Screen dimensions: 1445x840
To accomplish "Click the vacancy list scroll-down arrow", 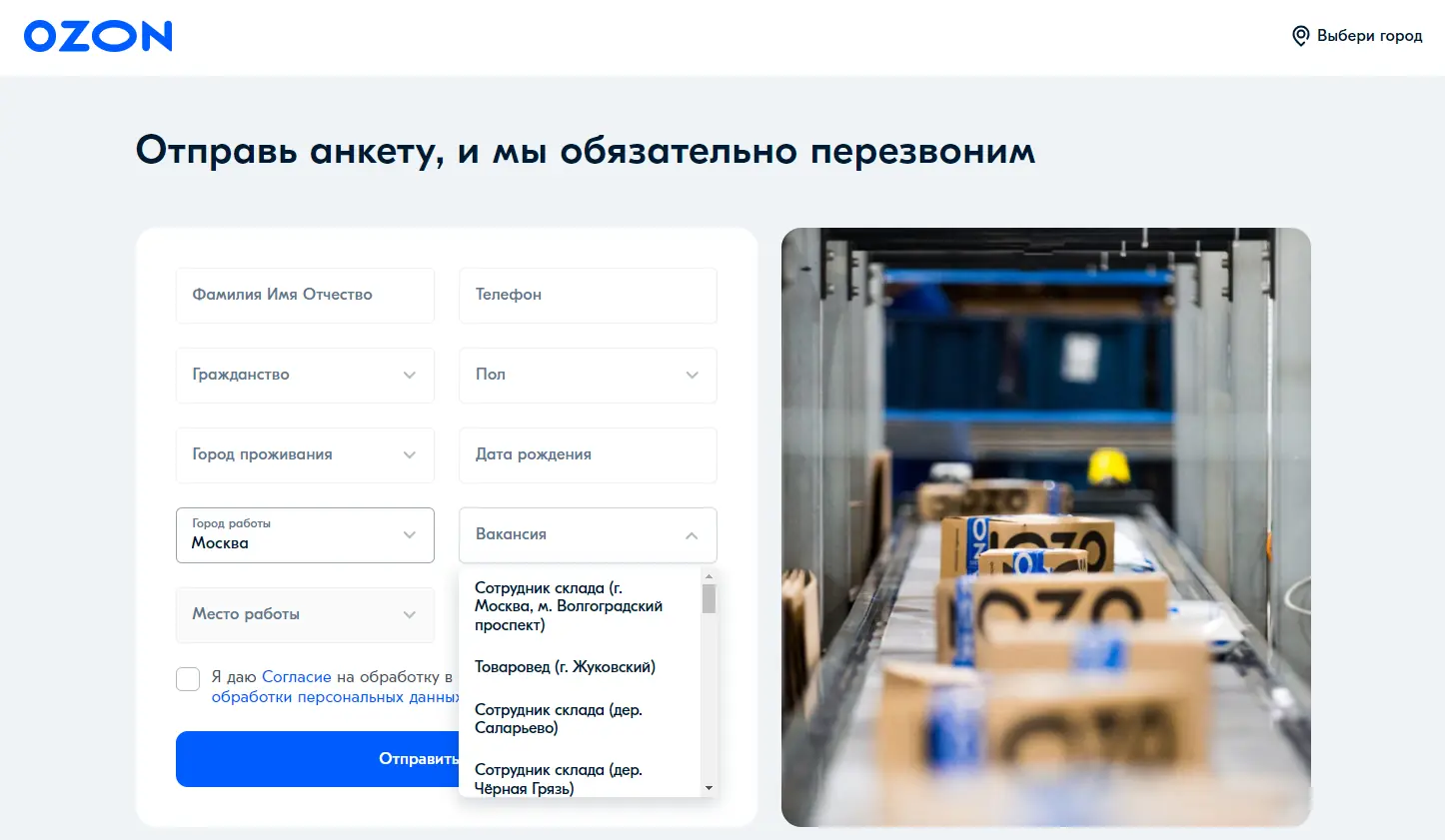I will click(709, 788).
